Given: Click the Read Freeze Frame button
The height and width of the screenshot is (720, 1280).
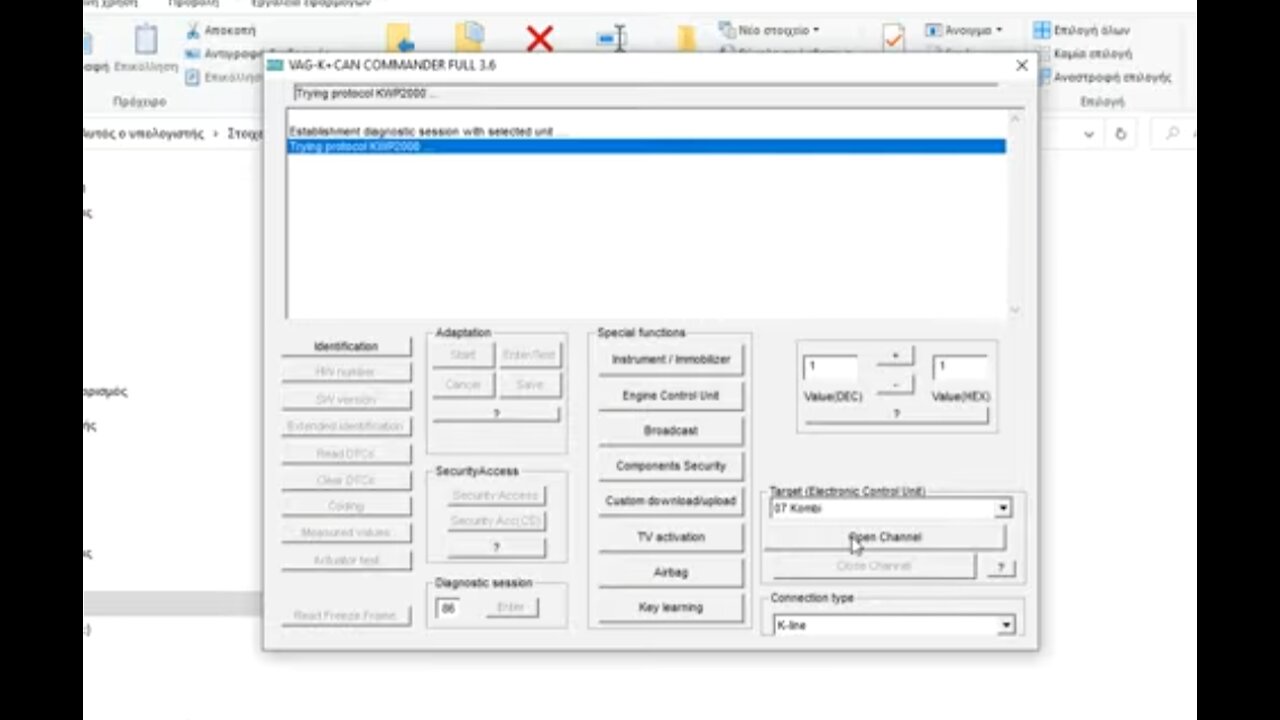Looking at the screenshot, I should (x=346, y=615).
